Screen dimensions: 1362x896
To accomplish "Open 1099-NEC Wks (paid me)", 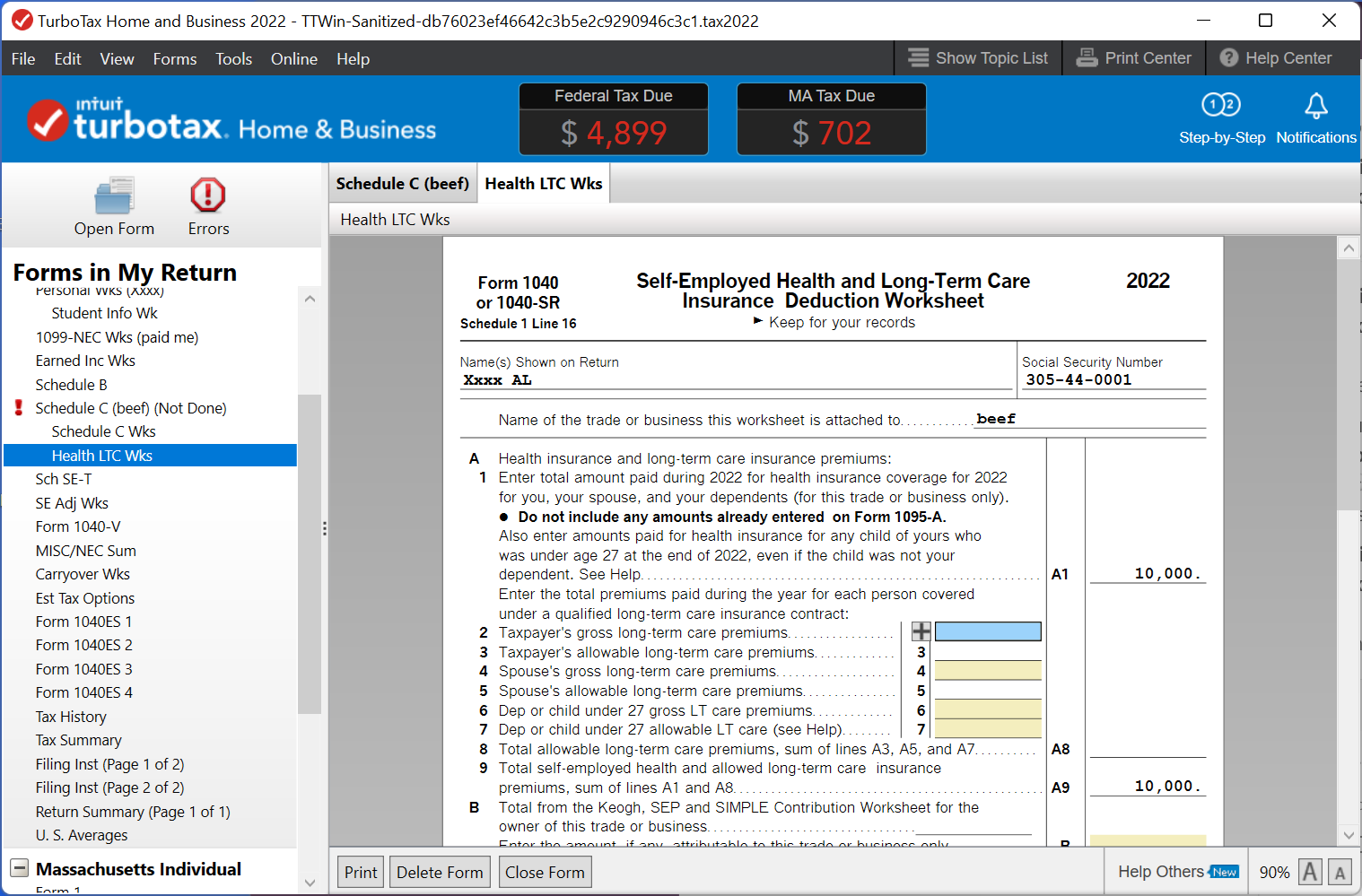I will point(117,337).
